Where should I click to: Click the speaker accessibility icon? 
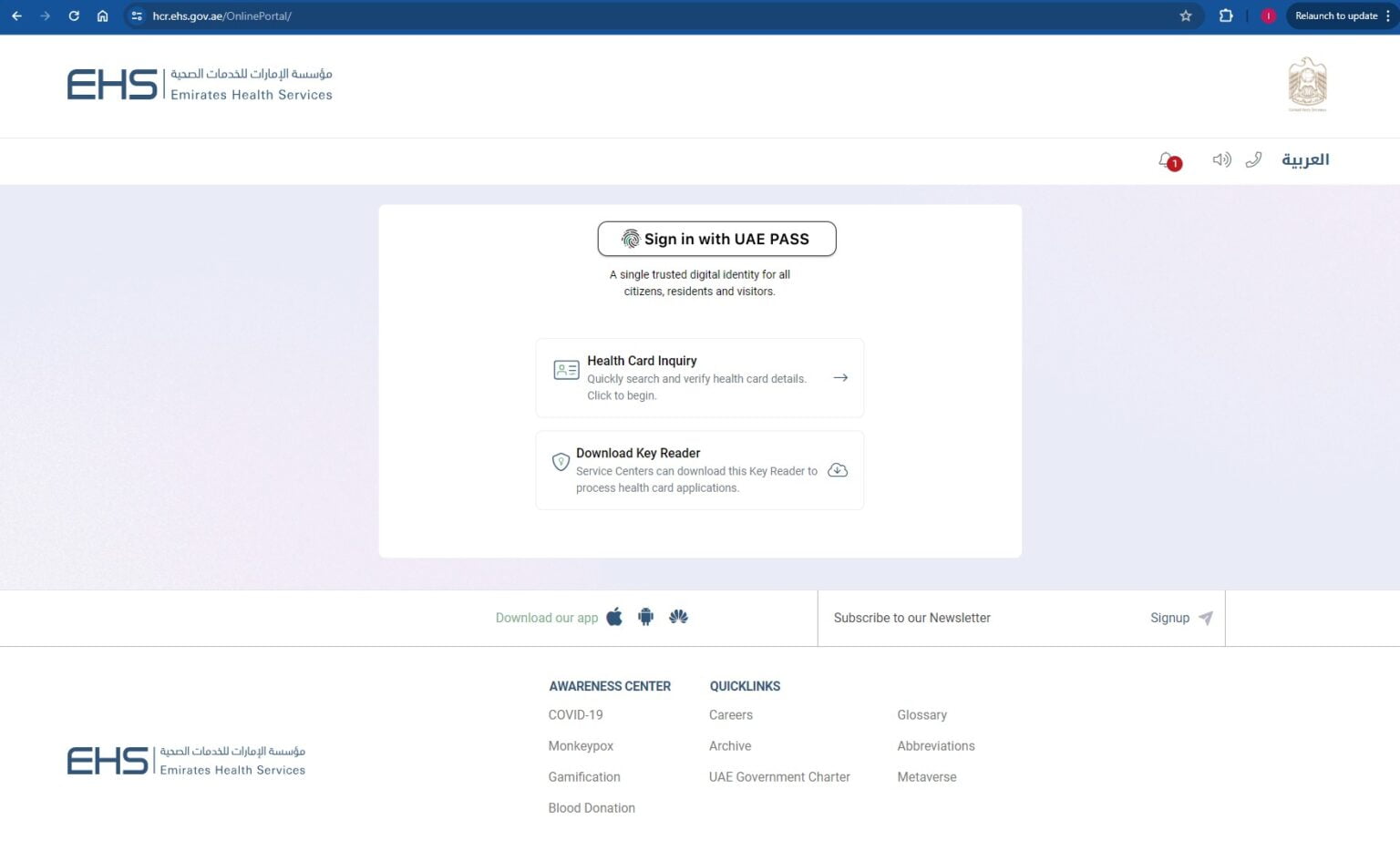(1221, 159)
